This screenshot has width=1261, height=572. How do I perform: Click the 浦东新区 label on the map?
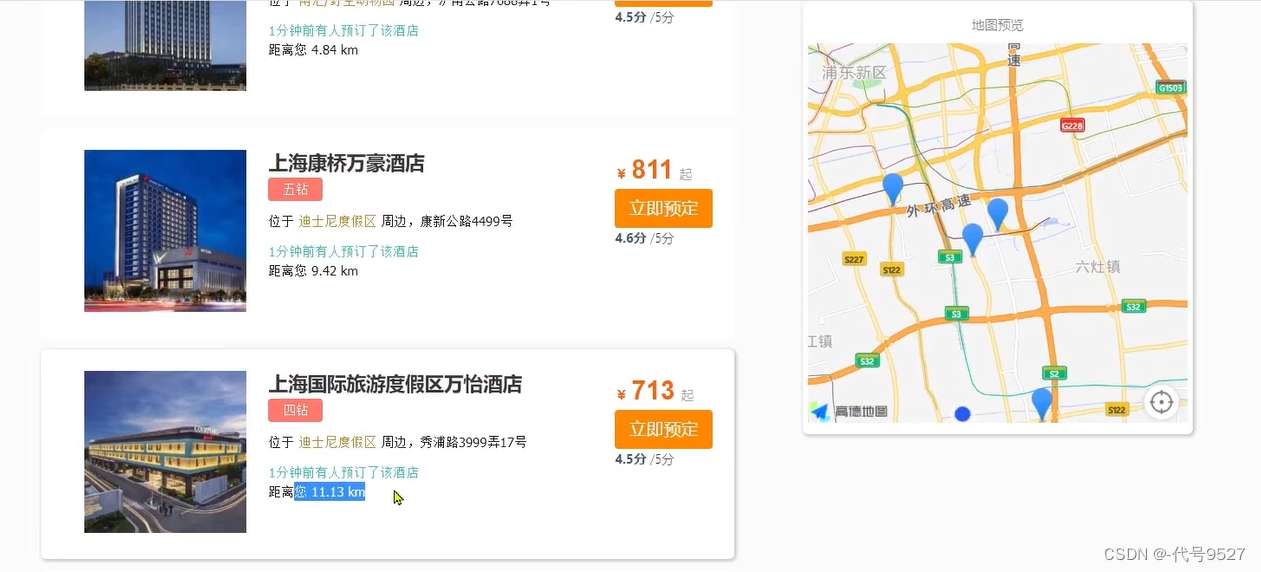pos(854,73)
